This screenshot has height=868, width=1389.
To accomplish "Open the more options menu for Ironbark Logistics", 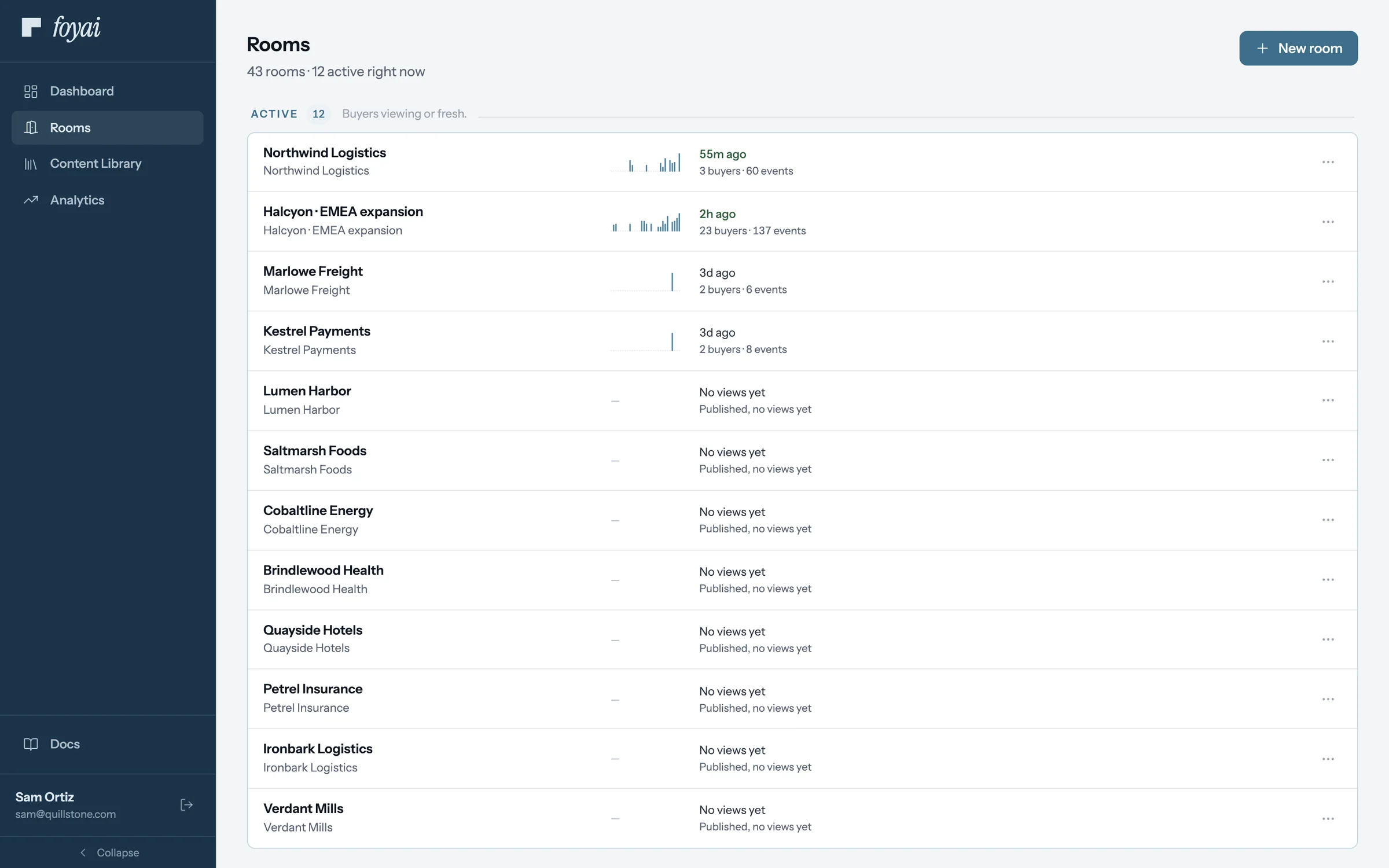I will [x=1328, y=759].
